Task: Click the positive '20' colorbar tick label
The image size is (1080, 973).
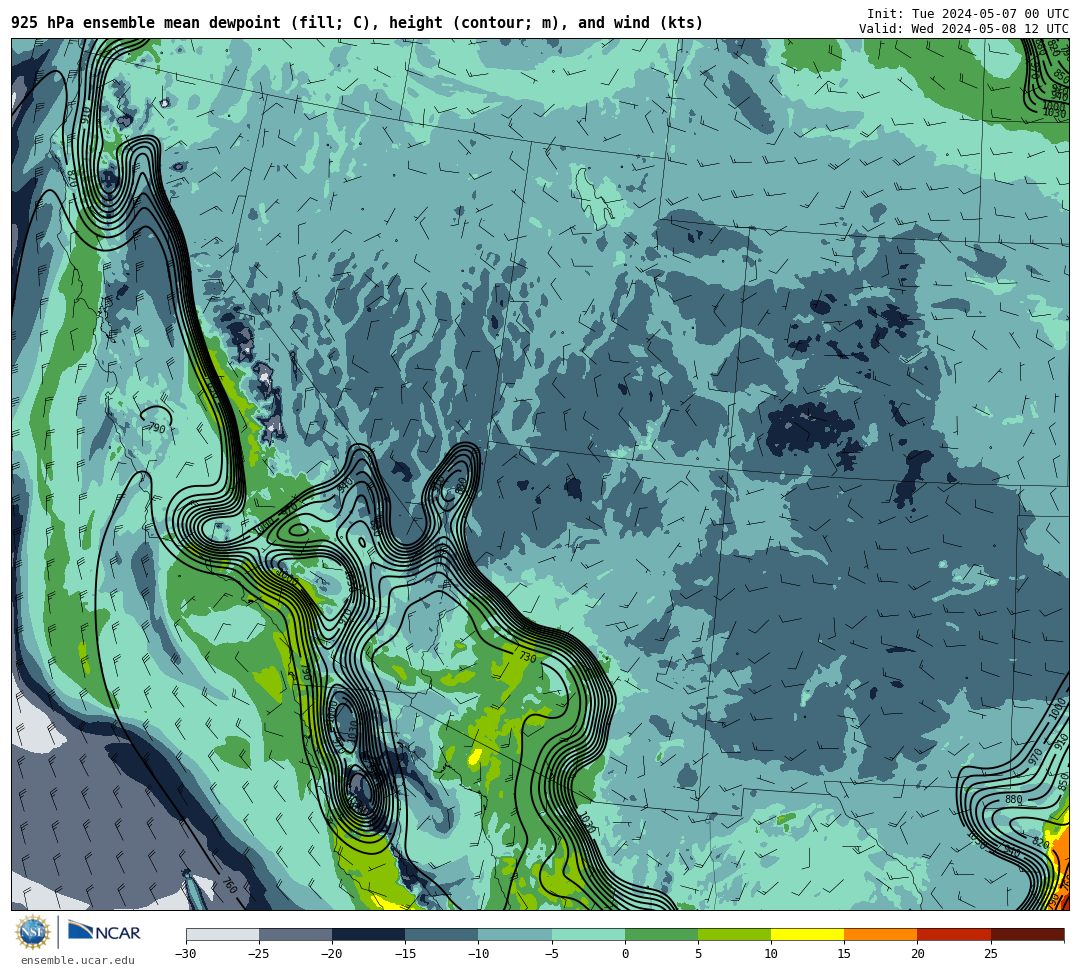Action: pos(917,954)
